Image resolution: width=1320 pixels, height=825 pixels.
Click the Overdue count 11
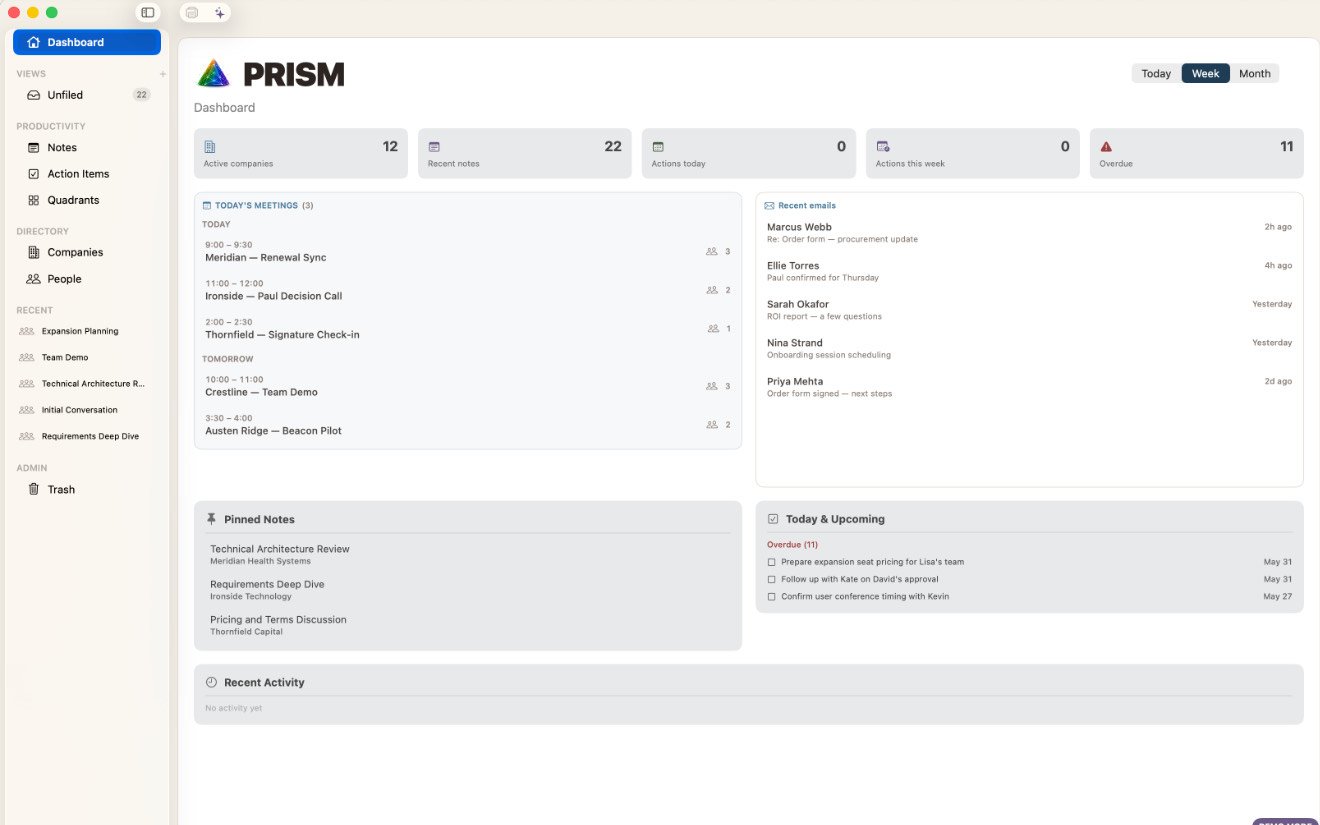click(x=1287, y=147)
